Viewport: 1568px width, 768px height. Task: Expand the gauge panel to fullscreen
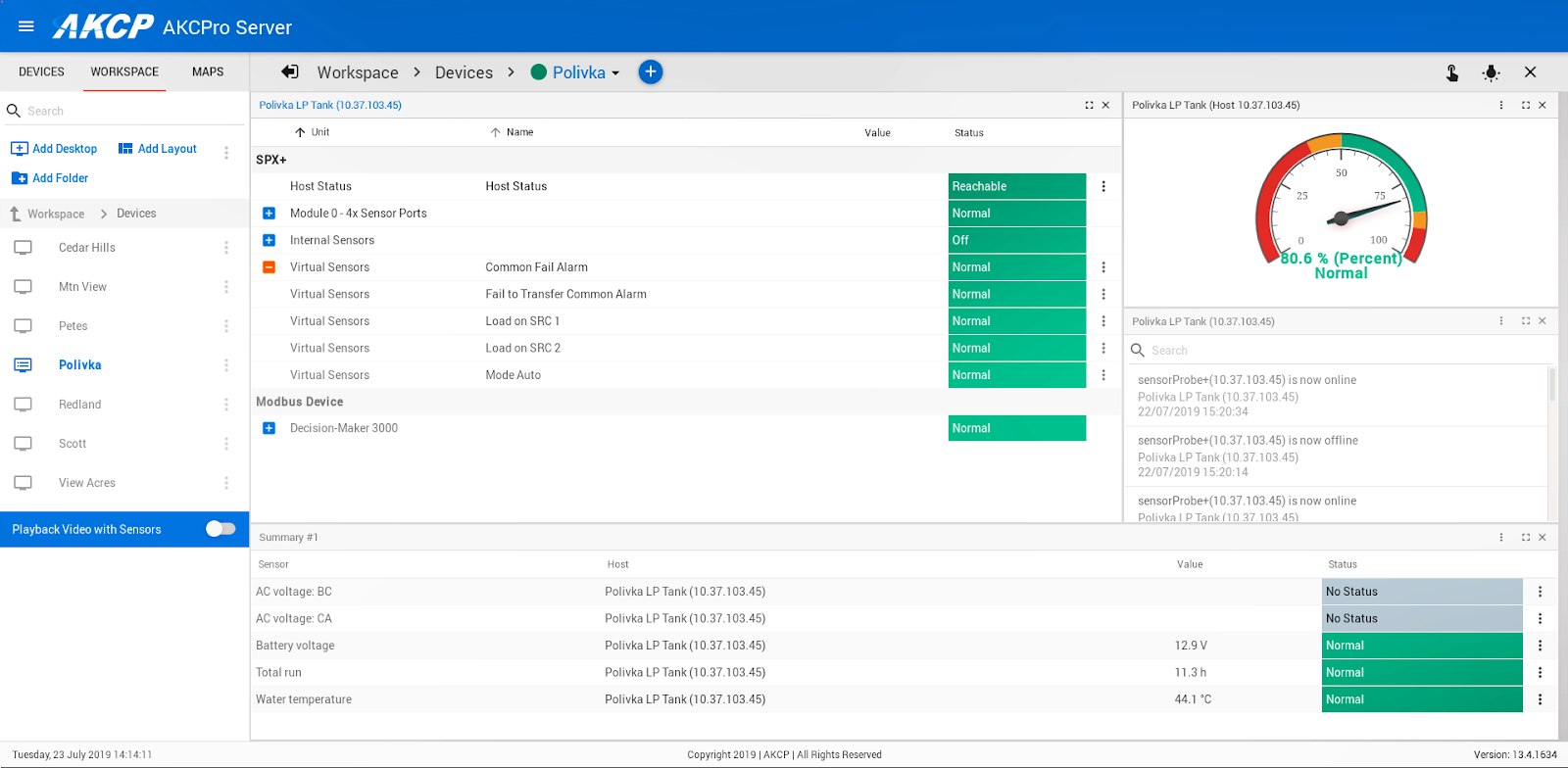[x=1525, y=105]
